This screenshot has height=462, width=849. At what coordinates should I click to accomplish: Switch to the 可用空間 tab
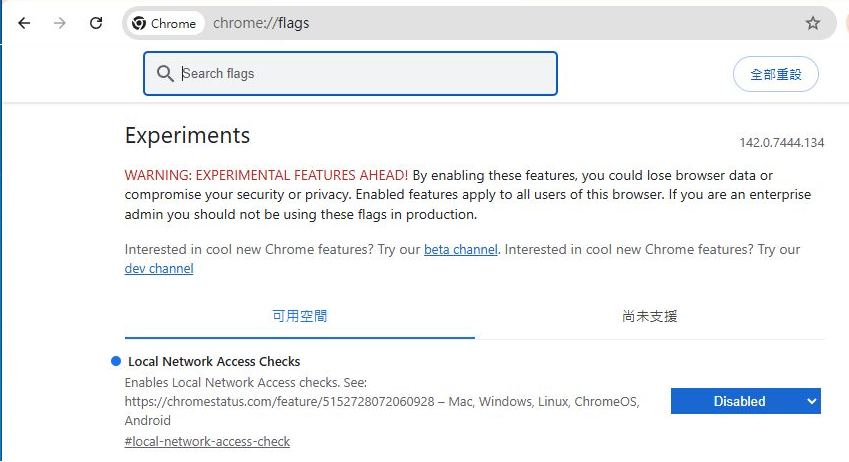click(x=300, y=316)
